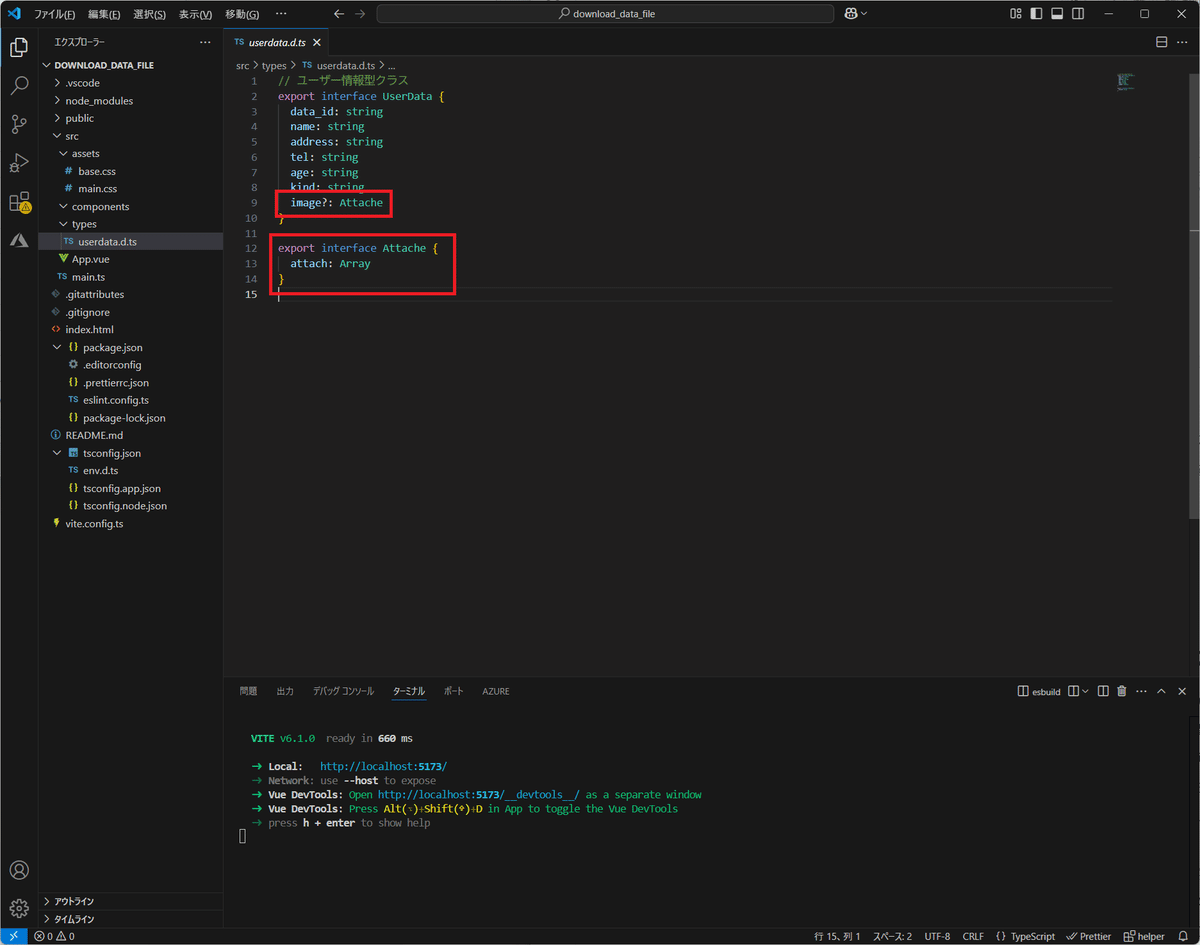This screenshot has width=1200, height=945.
Task: Kill the terminal with the trash icon
Action: (x=1121, y=690)
